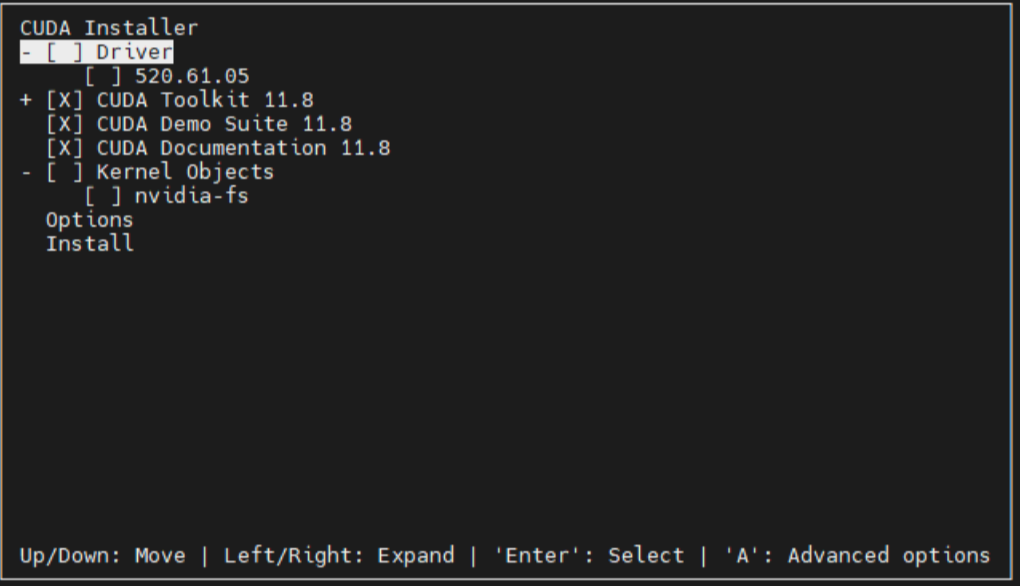The height and width of the screenshot is (586, 1020).
Task: Click the CUDA Installer title text
Action: tap(109, 28)
